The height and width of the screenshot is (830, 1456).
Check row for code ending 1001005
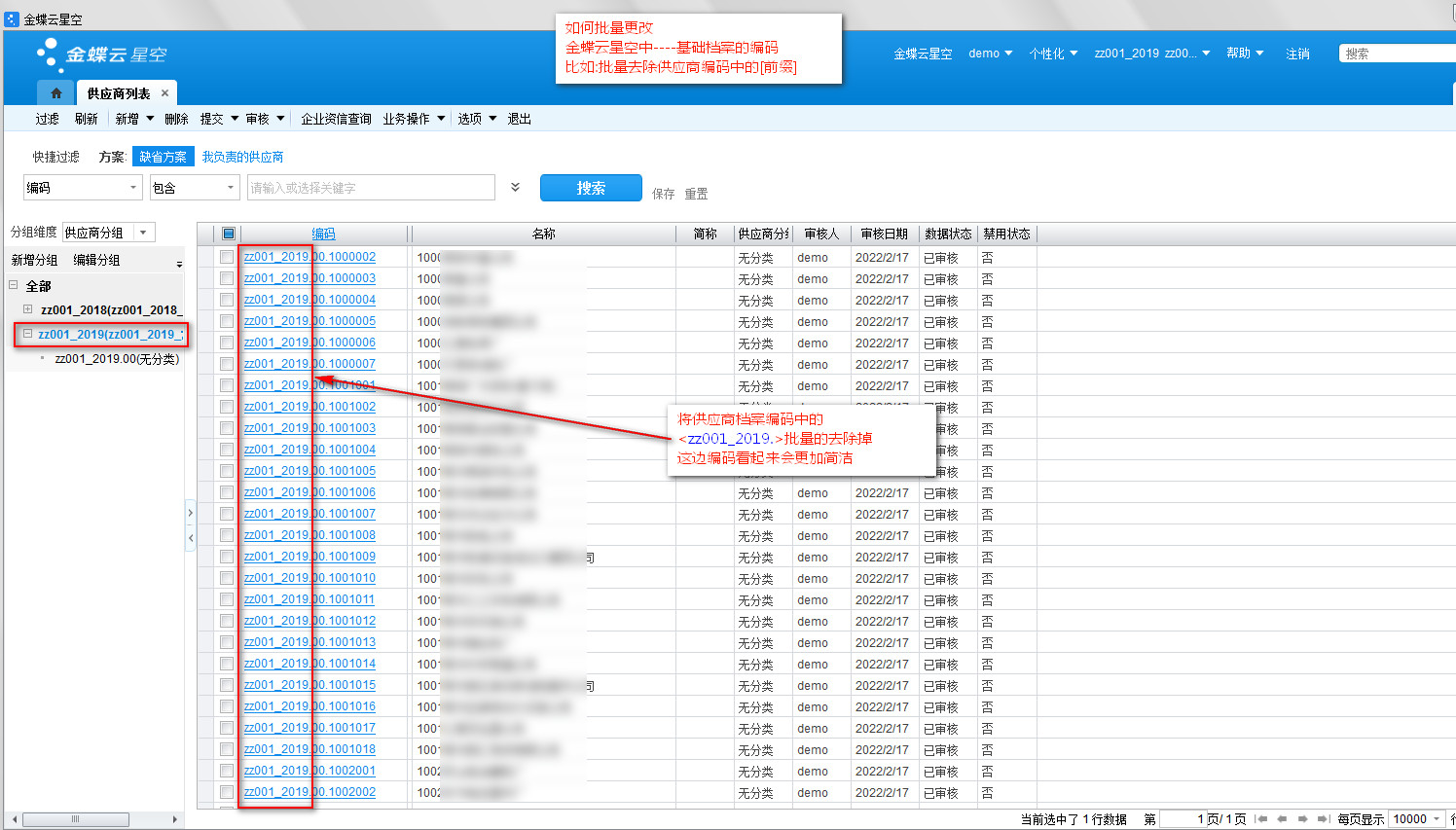click(227, 471)
